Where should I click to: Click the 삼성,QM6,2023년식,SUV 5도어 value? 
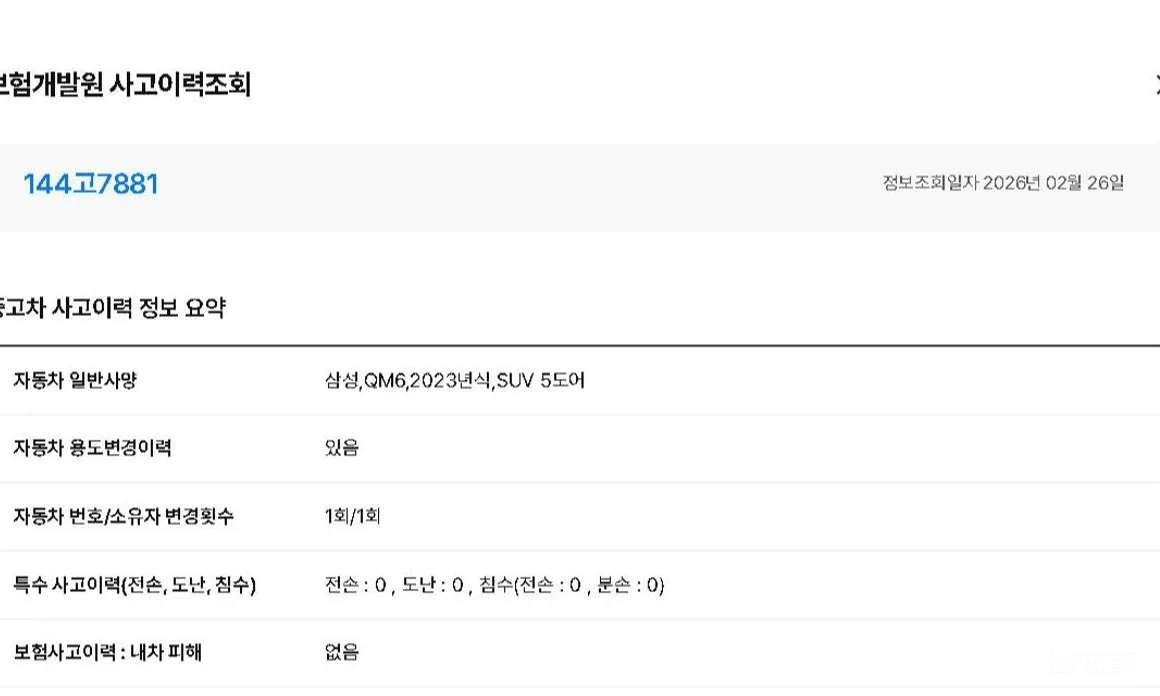(x=454, y=381)
